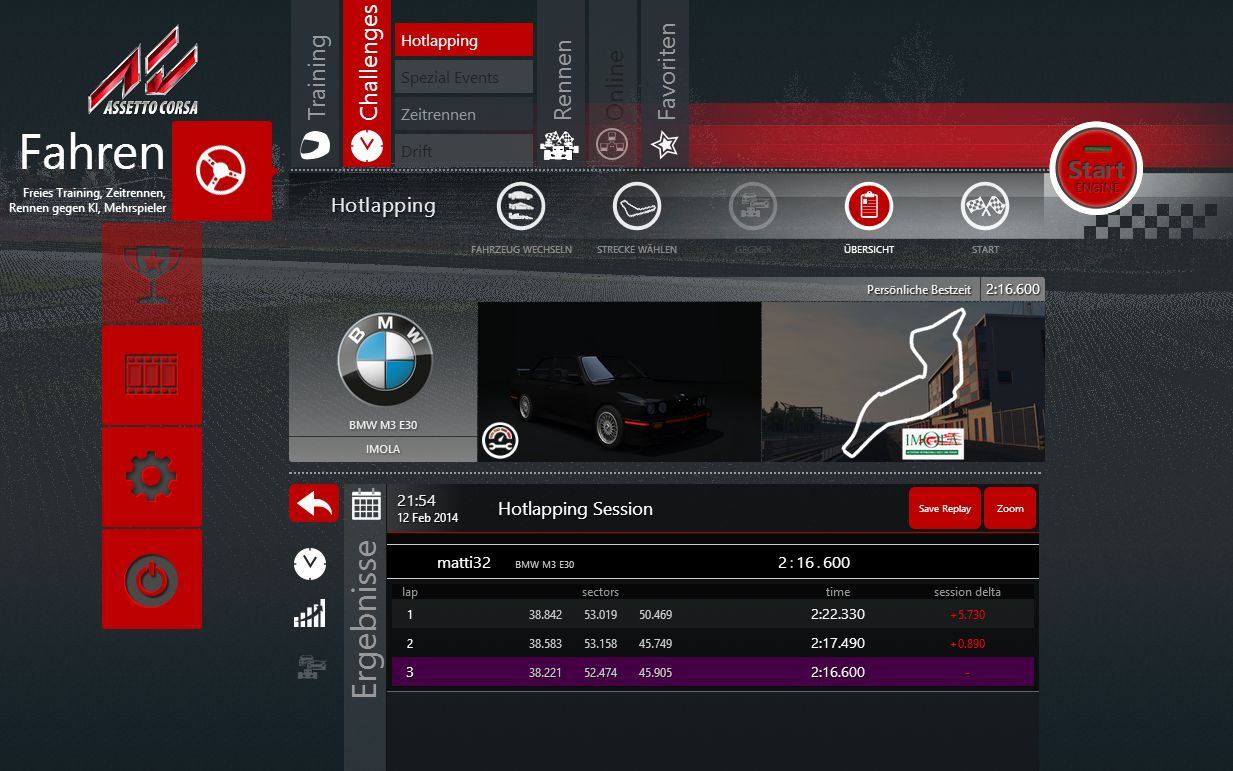The width and height of the screenshot is (1233, 771).
Task: Click the sectors column header
Action: pyautogui.click(x=600, y=592)
